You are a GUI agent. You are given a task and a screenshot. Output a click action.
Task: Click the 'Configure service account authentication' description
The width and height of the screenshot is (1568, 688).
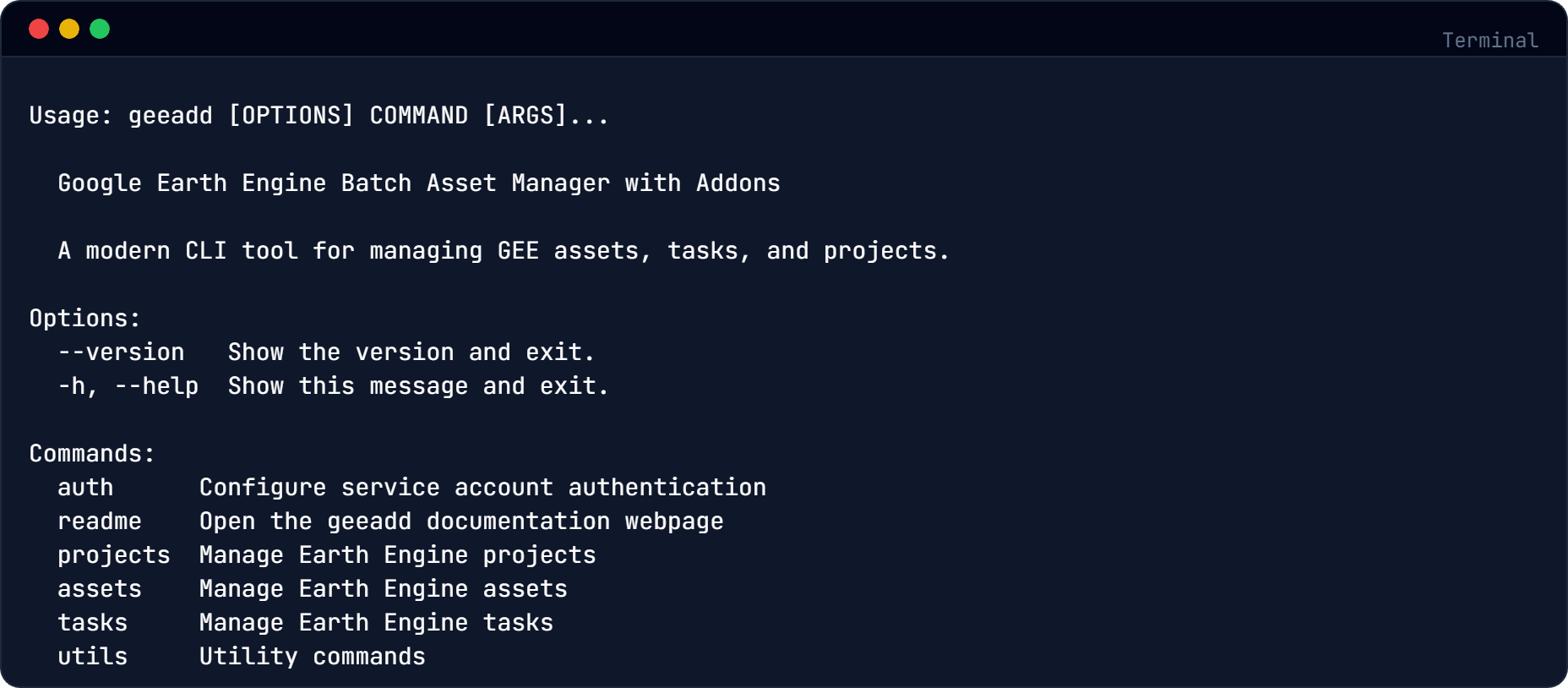point(482,488)
